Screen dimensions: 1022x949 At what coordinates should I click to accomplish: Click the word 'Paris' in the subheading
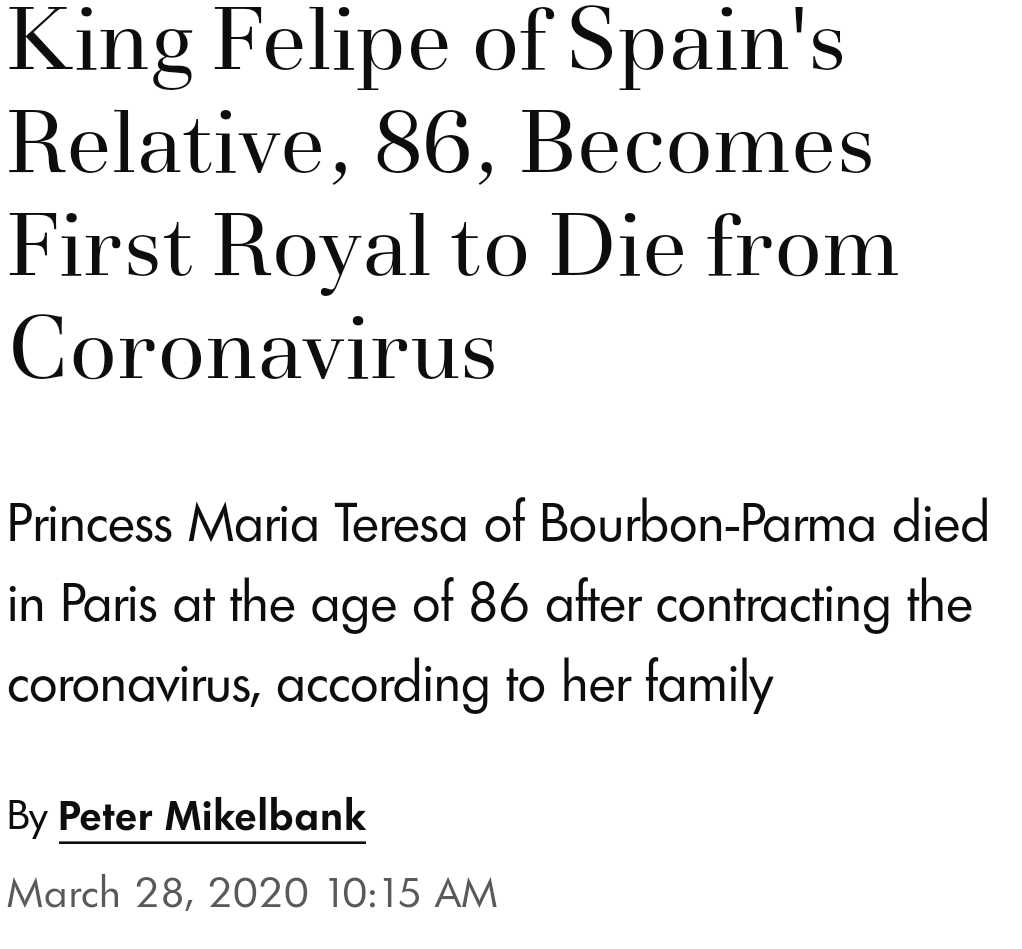[x=109, y=604]
